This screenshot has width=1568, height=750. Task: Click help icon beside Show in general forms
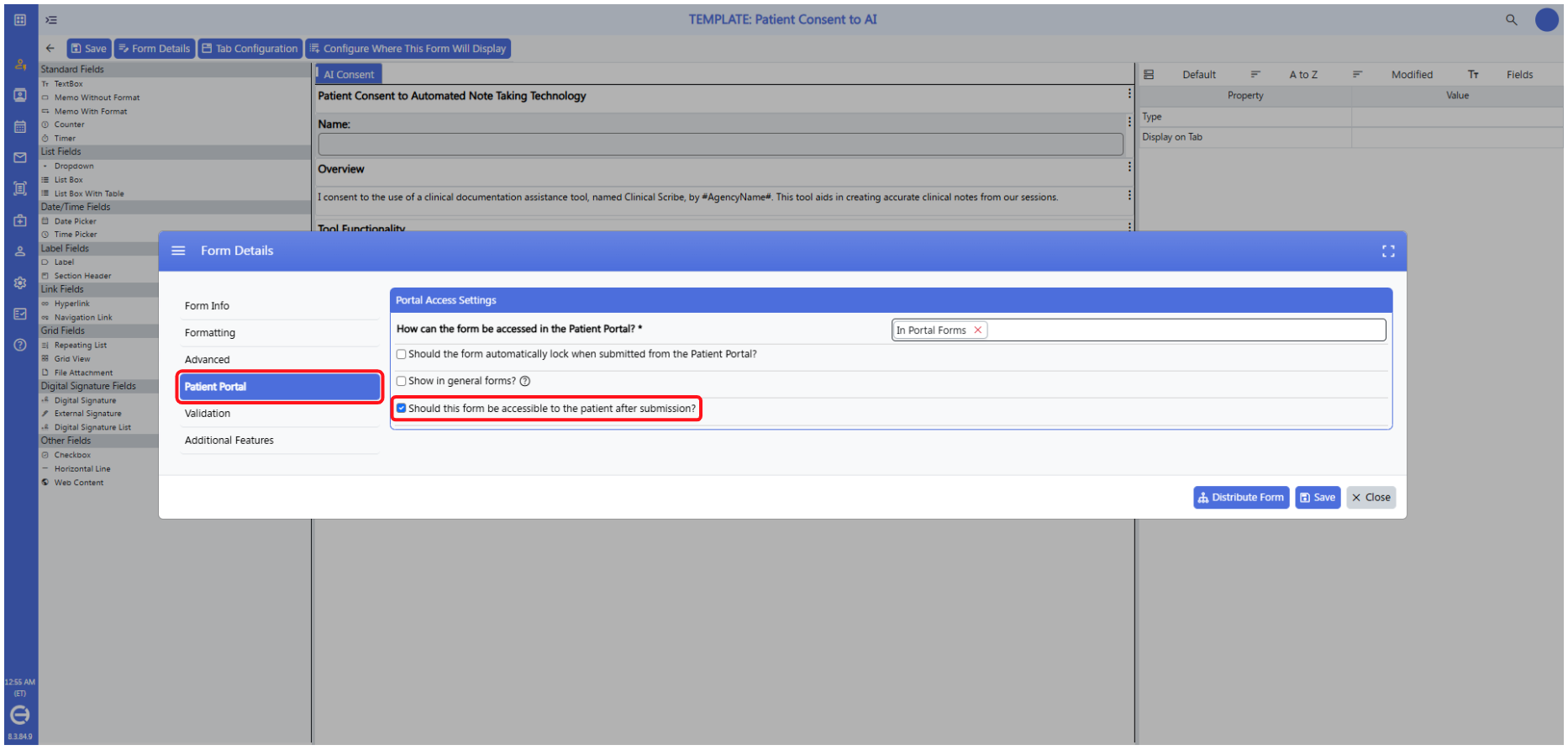tap(525, 381)
